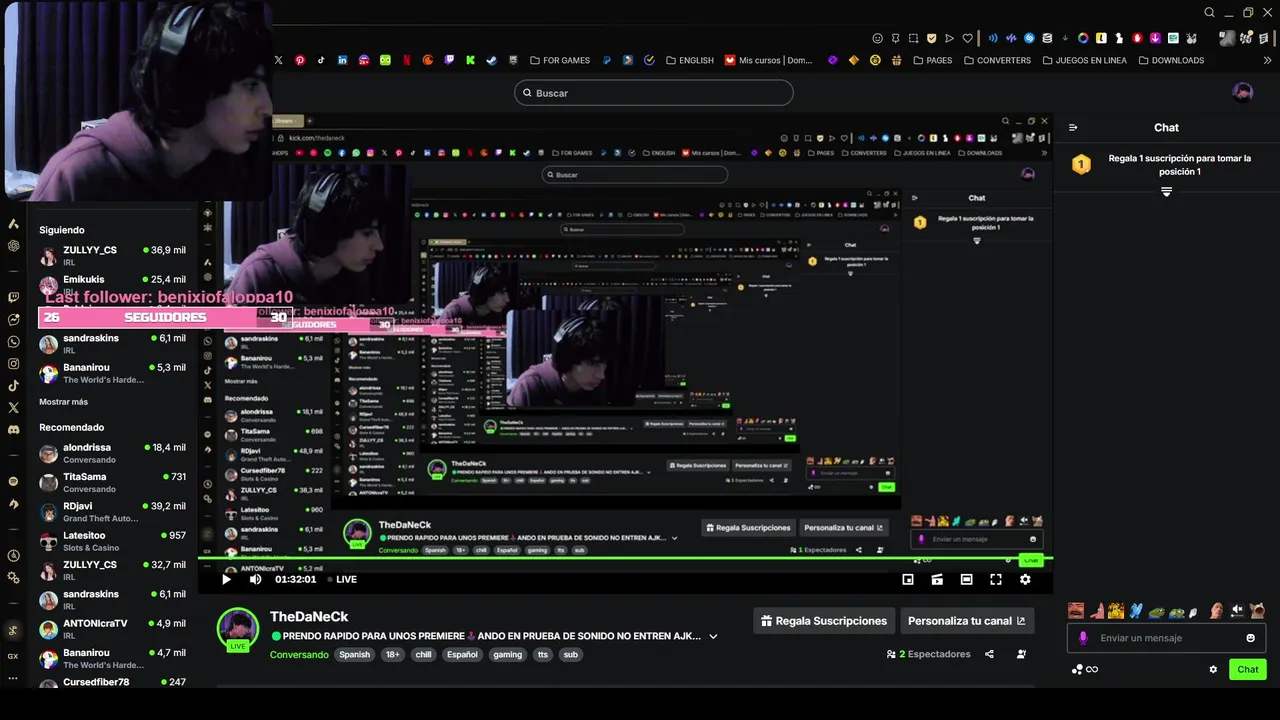This screenshot has height=720, width=1280.
Task: Open alondrissa recommended channel
Action: [x=113, y=453]
